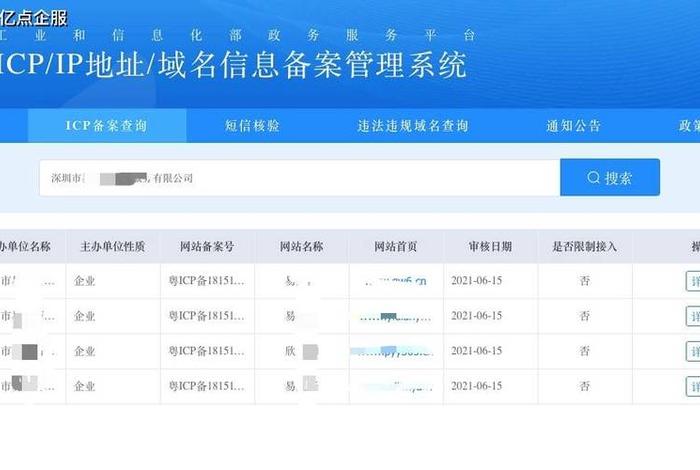Click 企业 in the 欣 site row
The height and width of the screenshot is (470, 700).
pyautogui.click(x=85, y=351)
